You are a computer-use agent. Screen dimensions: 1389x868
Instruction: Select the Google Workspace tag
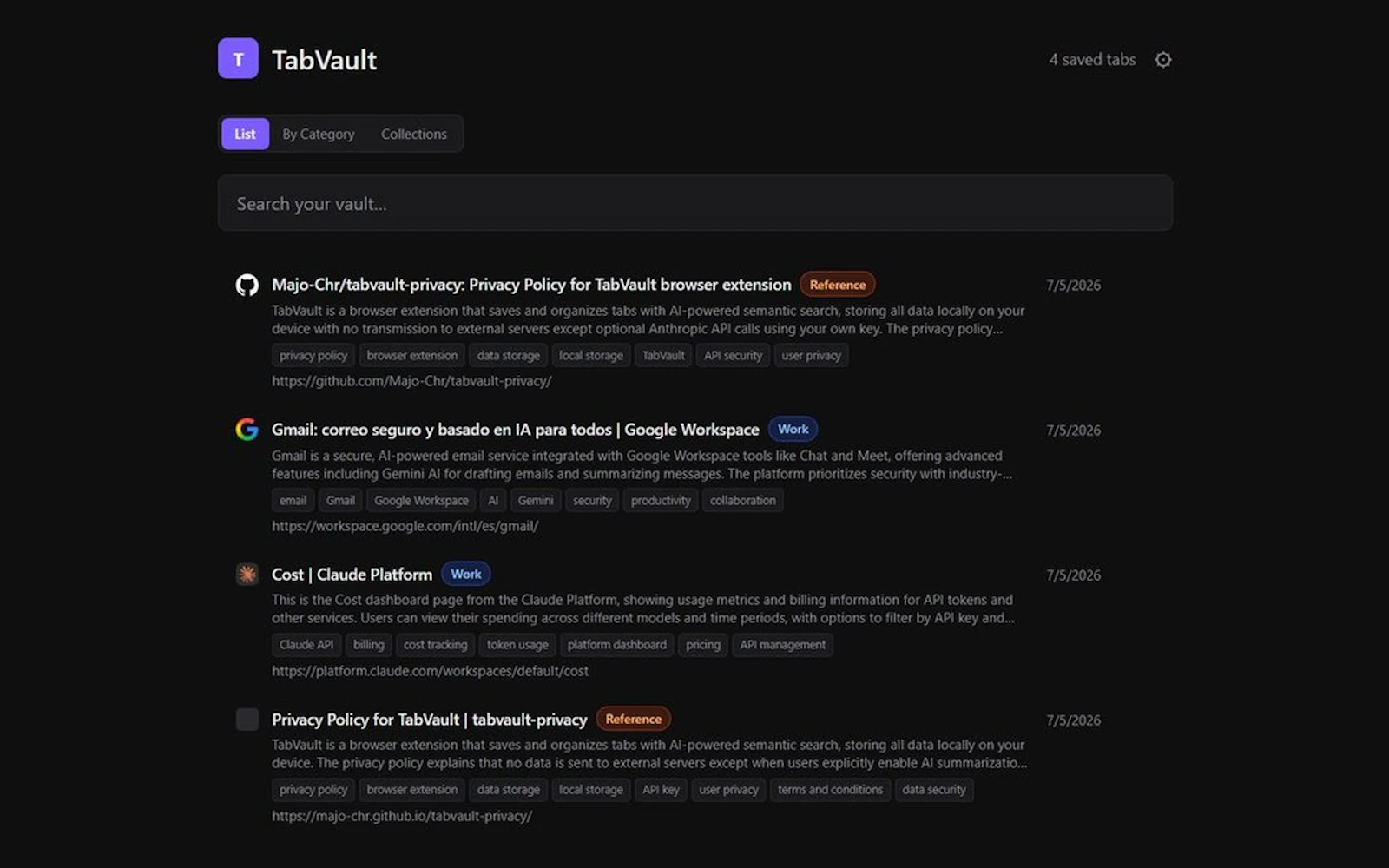coord(421,500)
